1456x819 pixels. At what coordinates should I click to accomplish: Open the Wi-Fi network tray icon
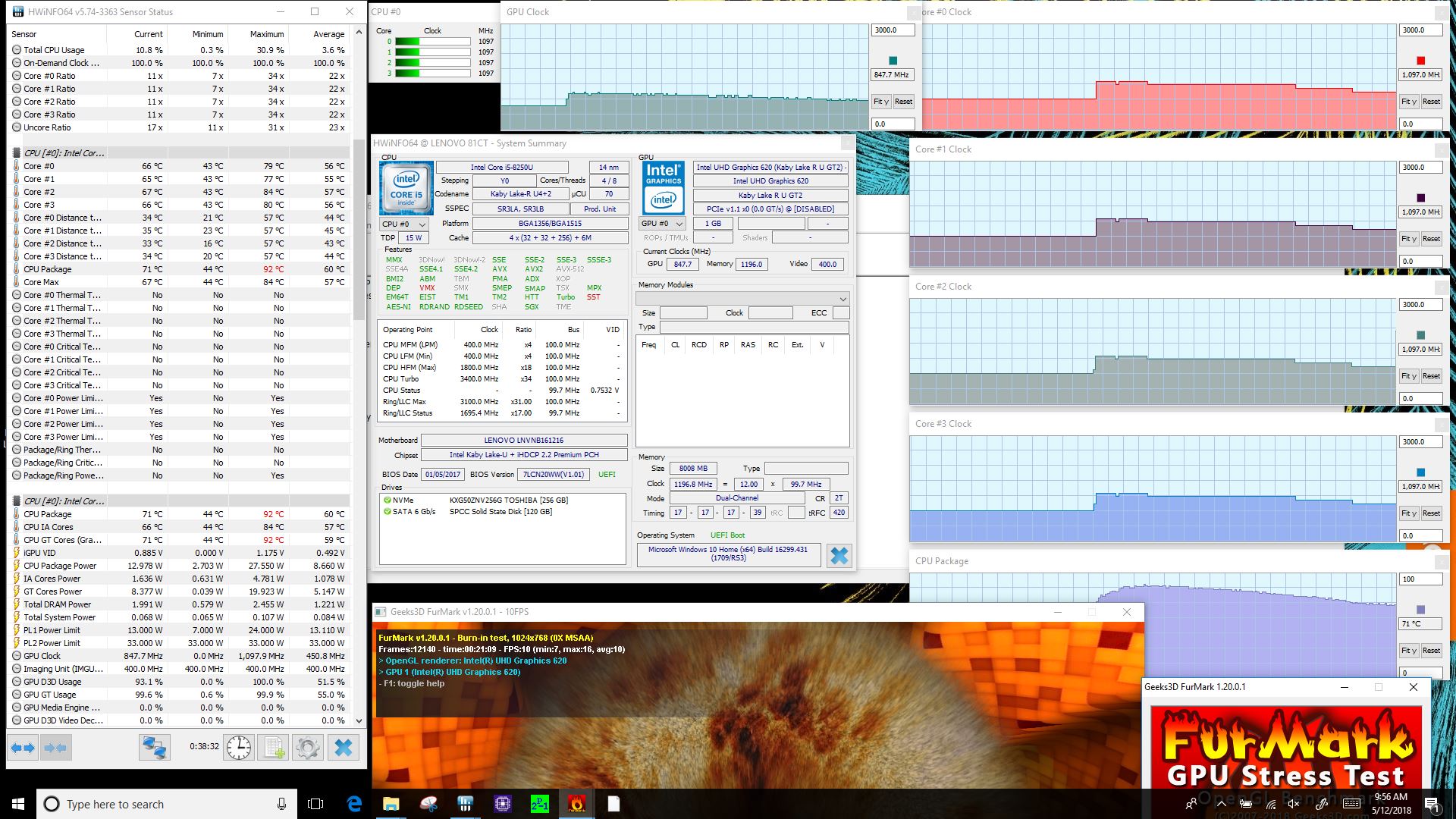(1270, 804)
